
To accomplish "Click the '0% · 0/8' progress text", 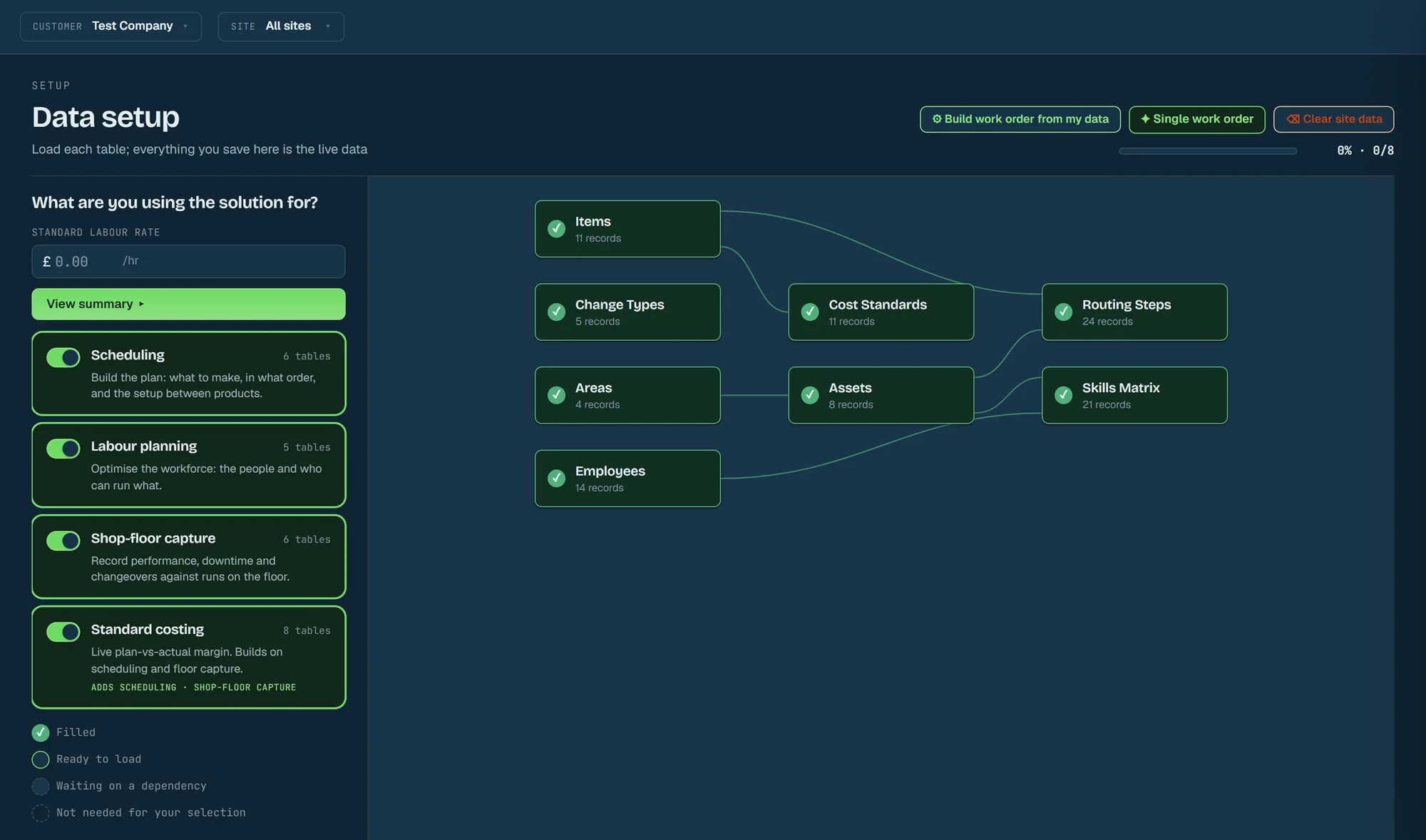I will coord(1365,150).
